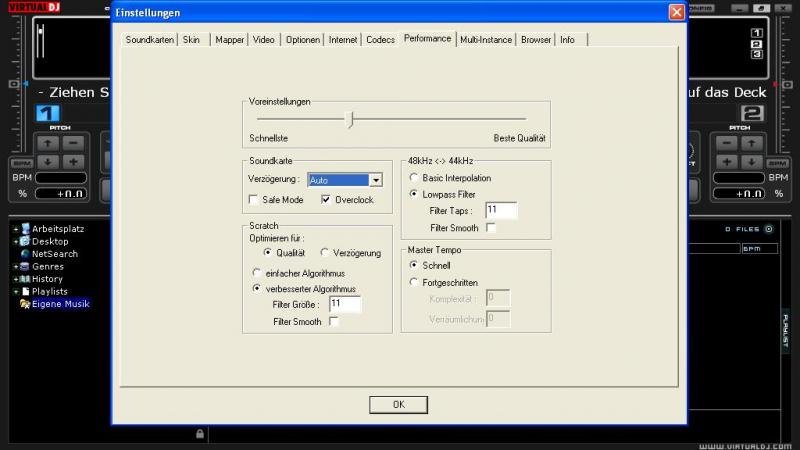Click the Voreinstellungen slider thumb
The width and height of the screenshot is (800, 450).
coord(350,119)
